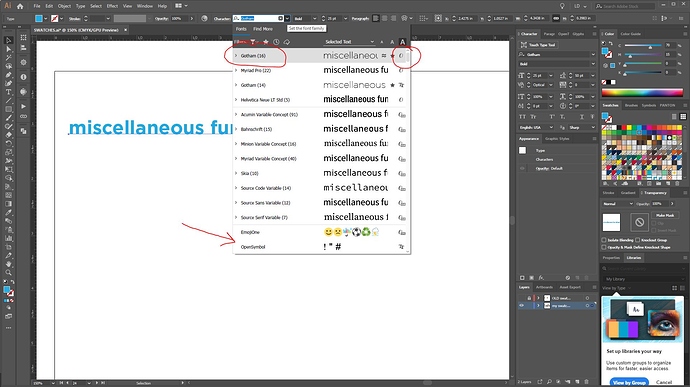Select largest sample text size icon
This screenshot has width=690, height=387.
[x=402, y=42]
